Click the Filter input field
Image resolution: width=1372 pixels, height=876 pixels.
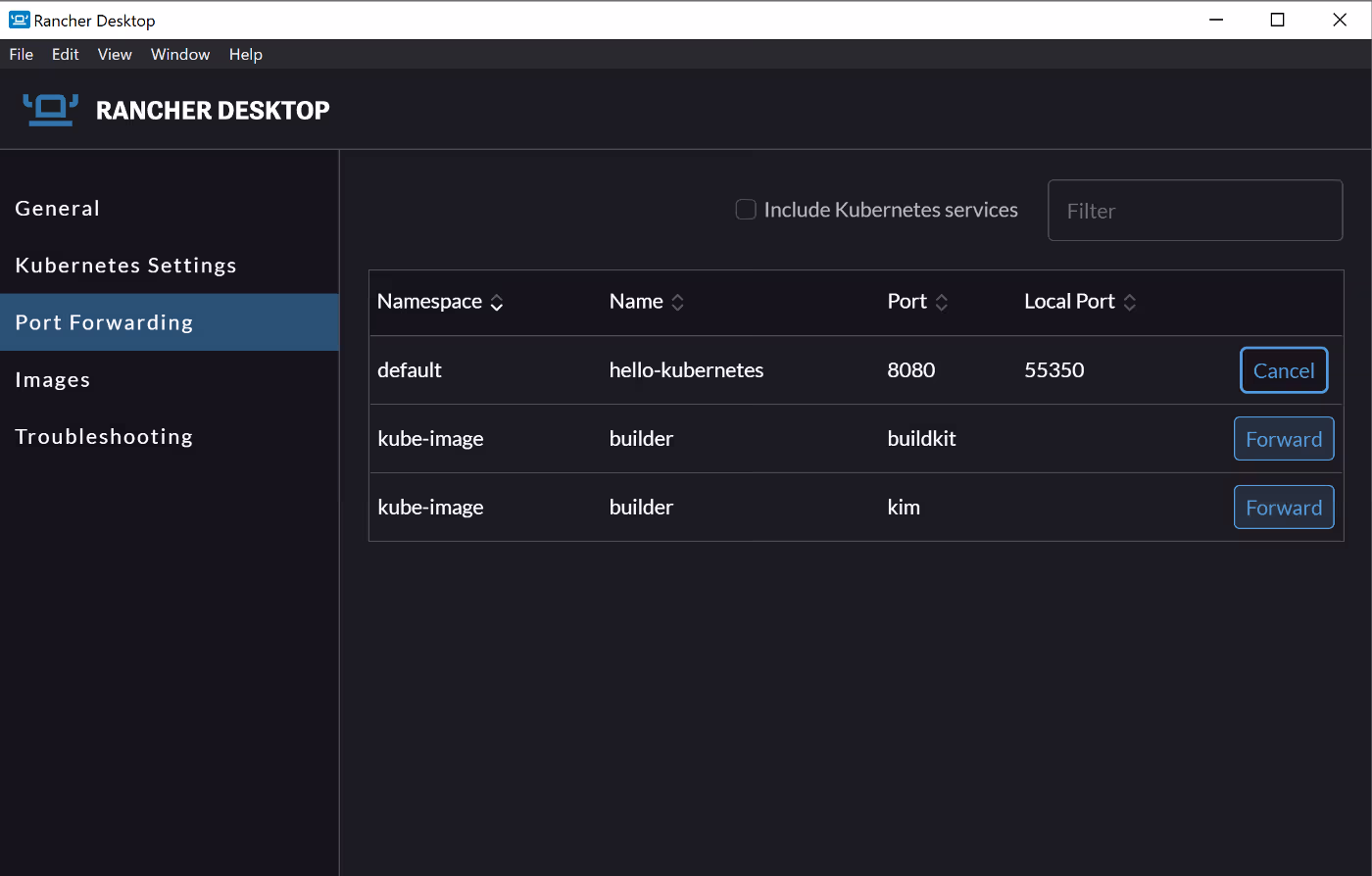(1195, 210)
